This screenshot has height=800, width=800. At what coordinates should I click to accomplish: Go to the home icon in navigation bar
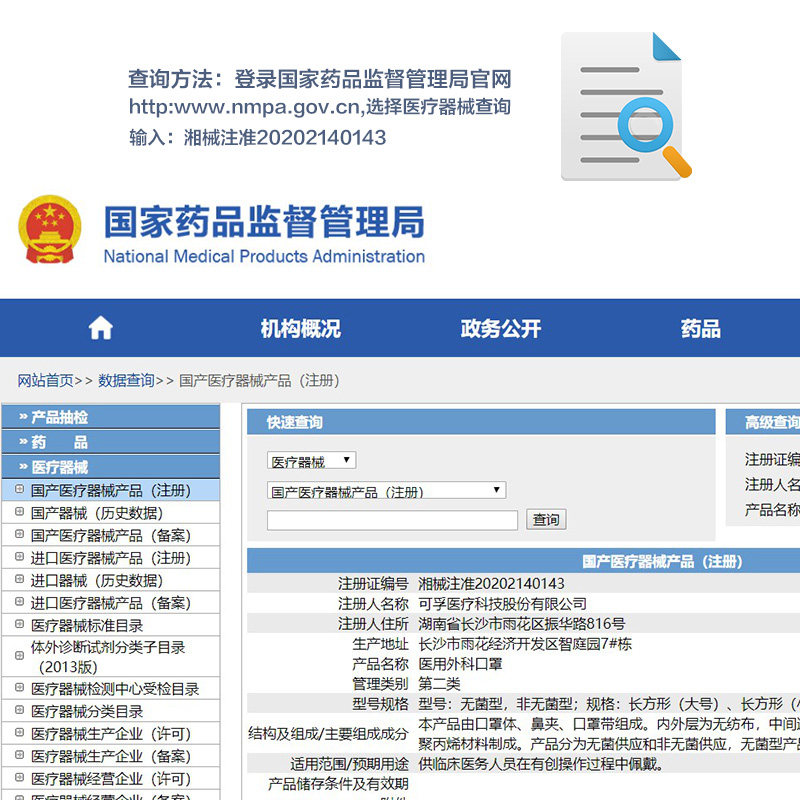click(101, 328)
